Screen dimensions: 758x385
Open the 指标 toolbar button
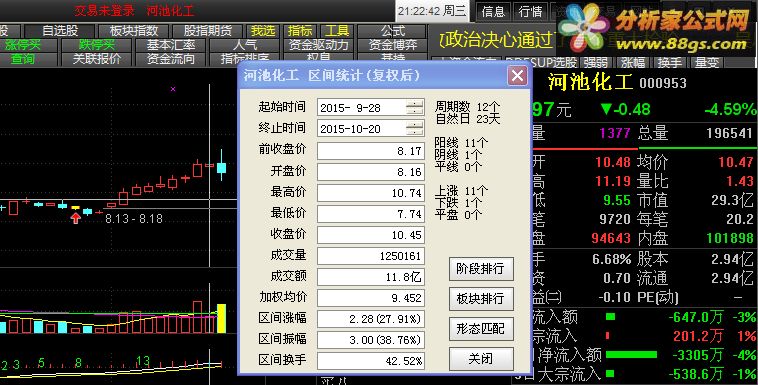[x=300, y=31]
